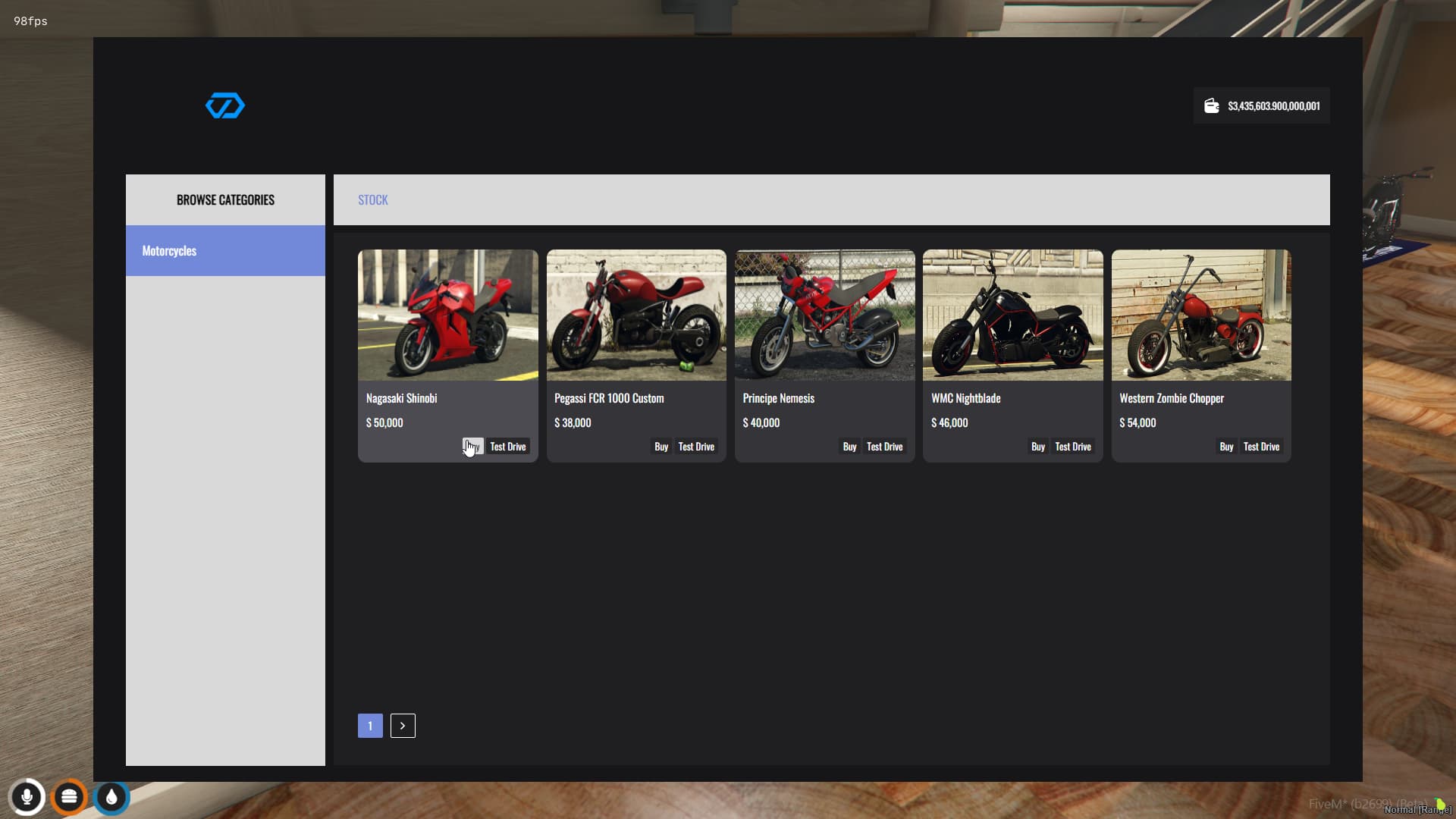1456x819 pixels.
Task: Test Drive the Nagasaki Shinobi
Action: tap(508, 447)
